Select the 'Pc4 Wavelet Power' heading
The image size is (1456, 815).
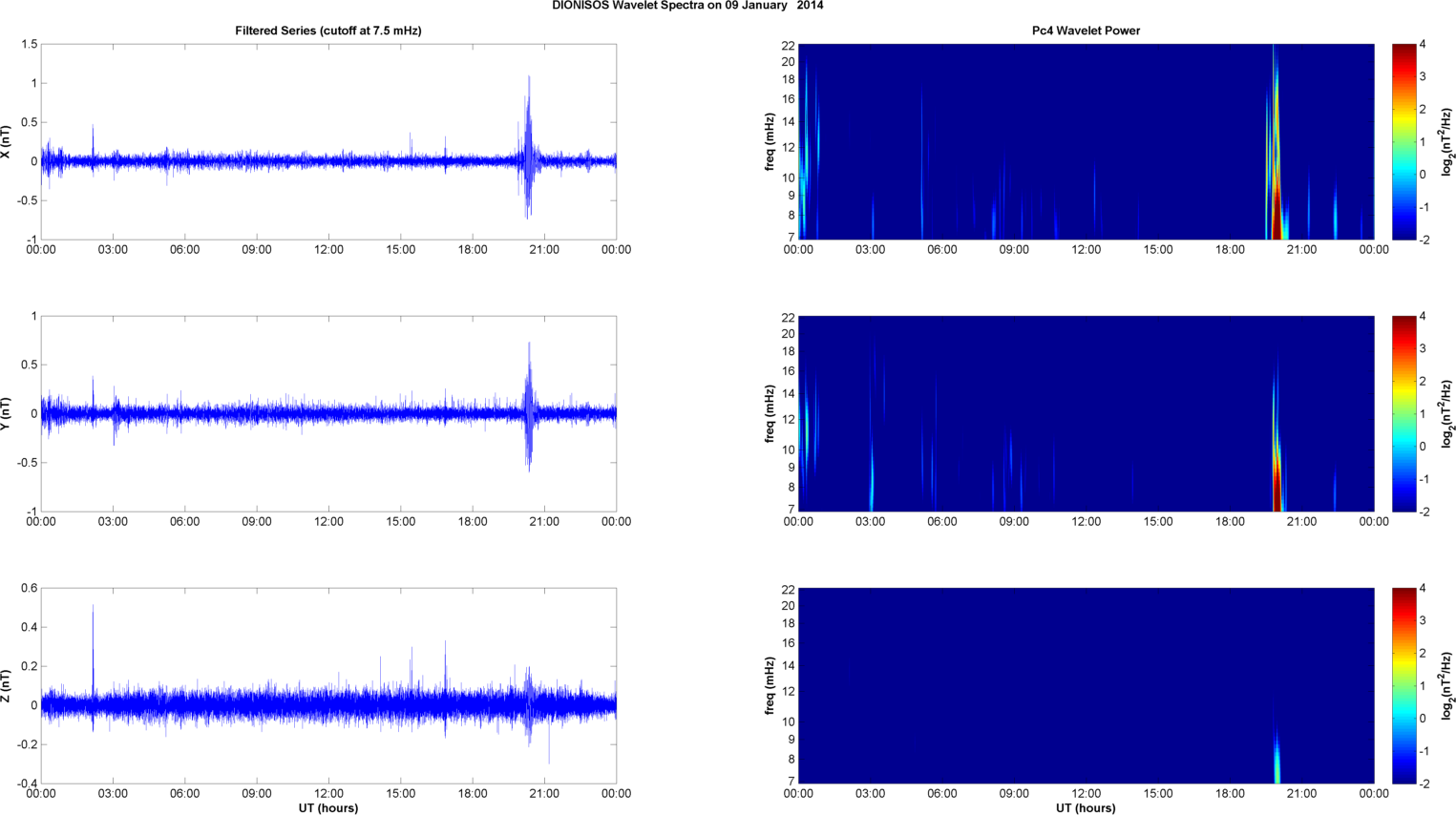click(1086, 31)
